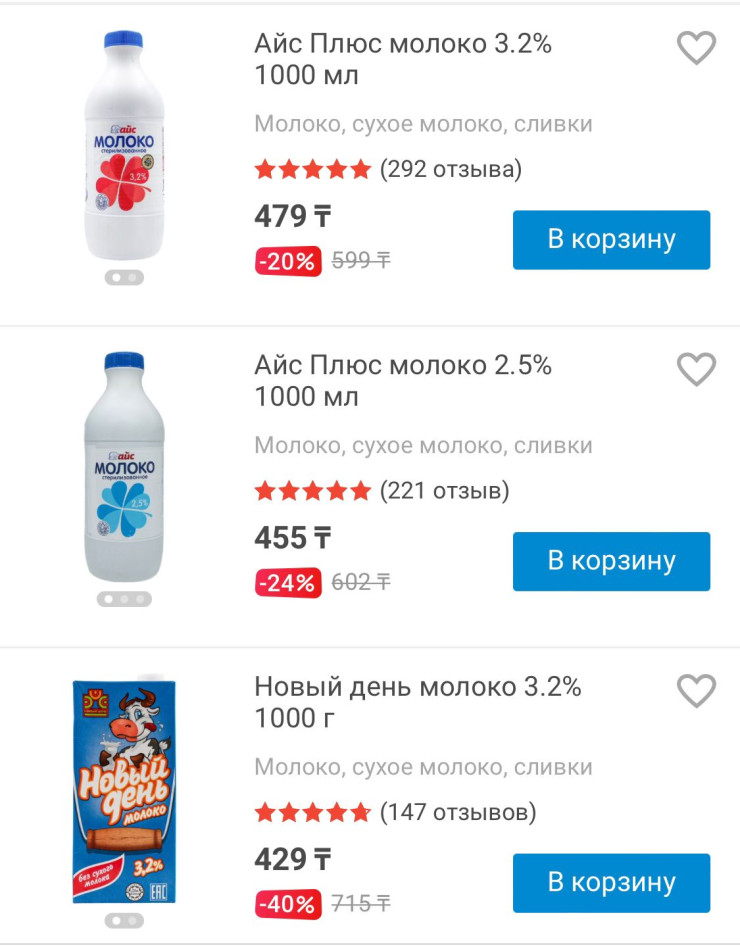Add Айс Плюс 3.2% milk to cart
The width and height of the screenshot is (740, 947).
611,240
